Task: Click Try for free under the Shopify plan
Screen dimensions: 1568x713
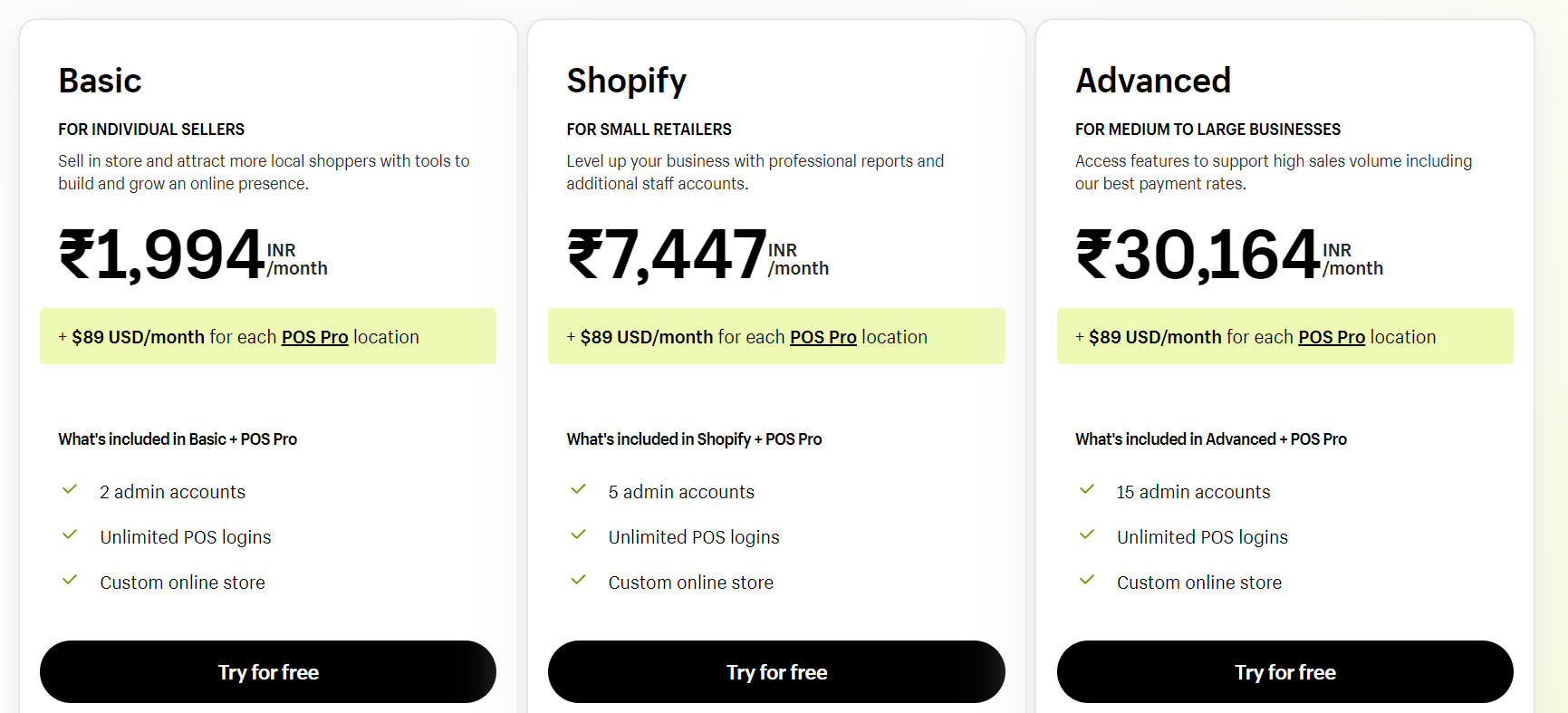Action: (776, 671)
